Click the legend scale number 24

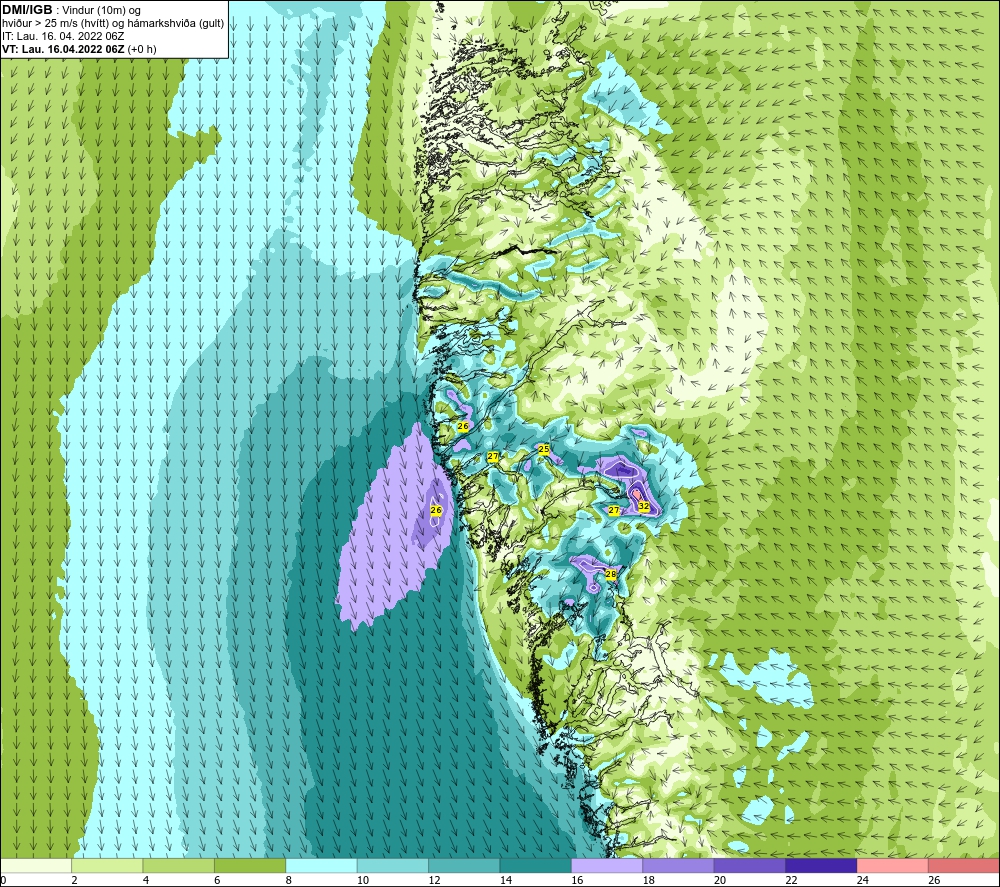(x=862, y=880)
